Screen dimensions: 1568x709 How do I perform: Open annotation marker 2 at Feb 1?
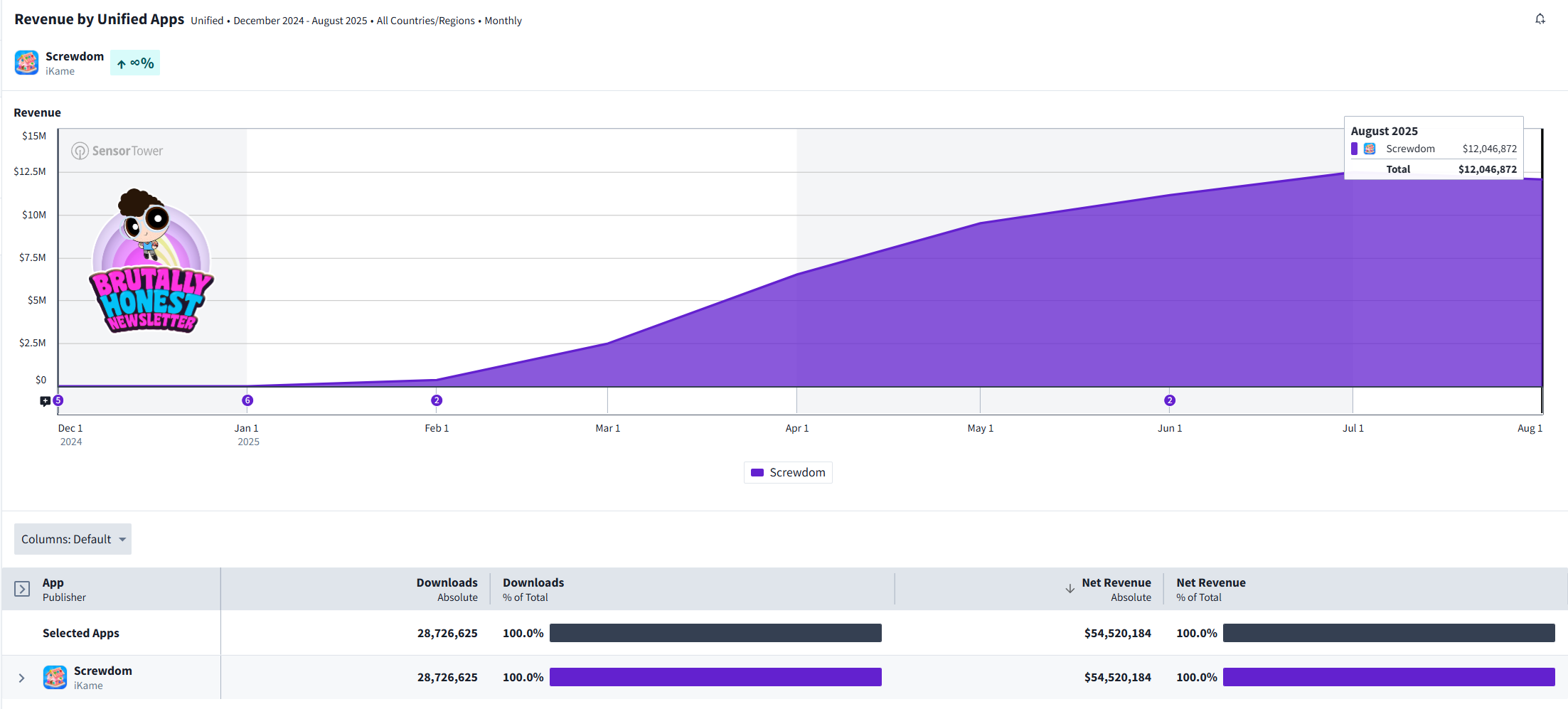pyautogui.click(x=437, y=400)
